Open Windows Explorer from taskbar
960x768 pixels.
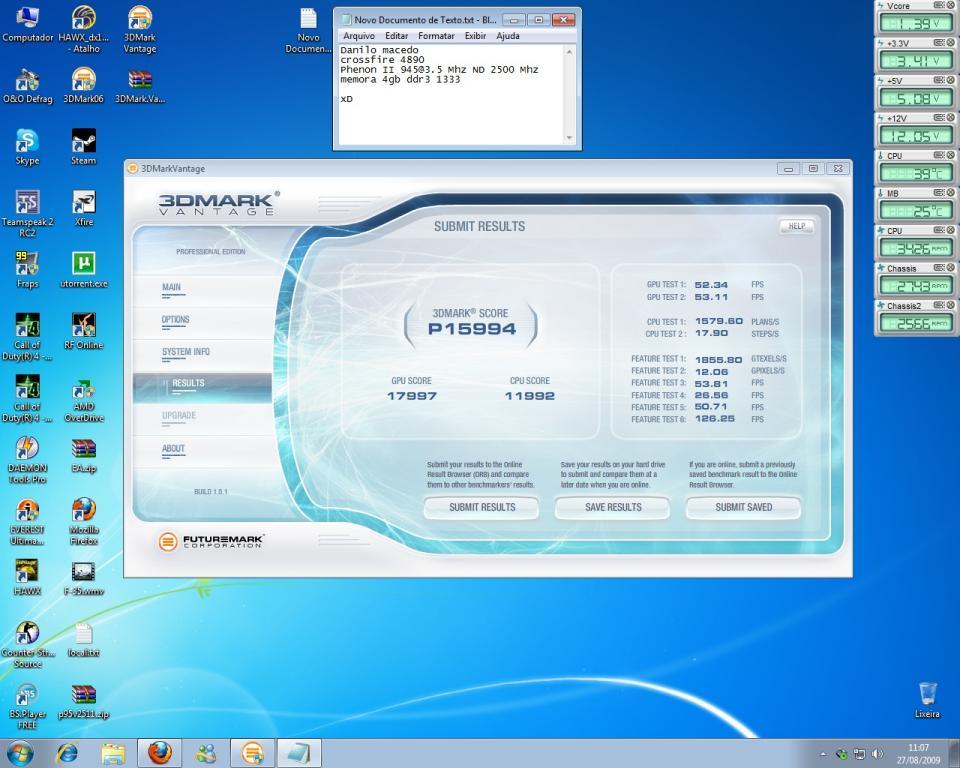coord(113,753)
